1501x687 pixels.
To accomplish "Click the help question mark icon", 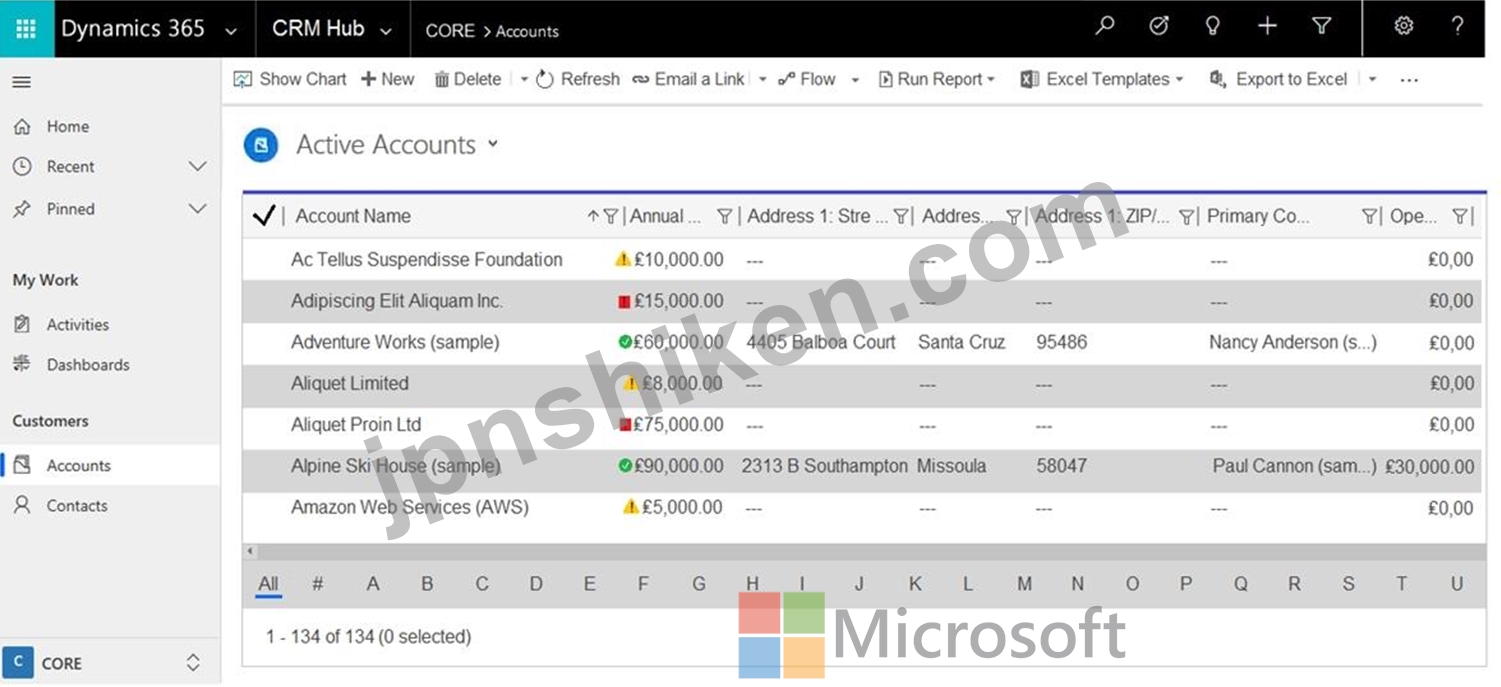I will [1457, 27].
